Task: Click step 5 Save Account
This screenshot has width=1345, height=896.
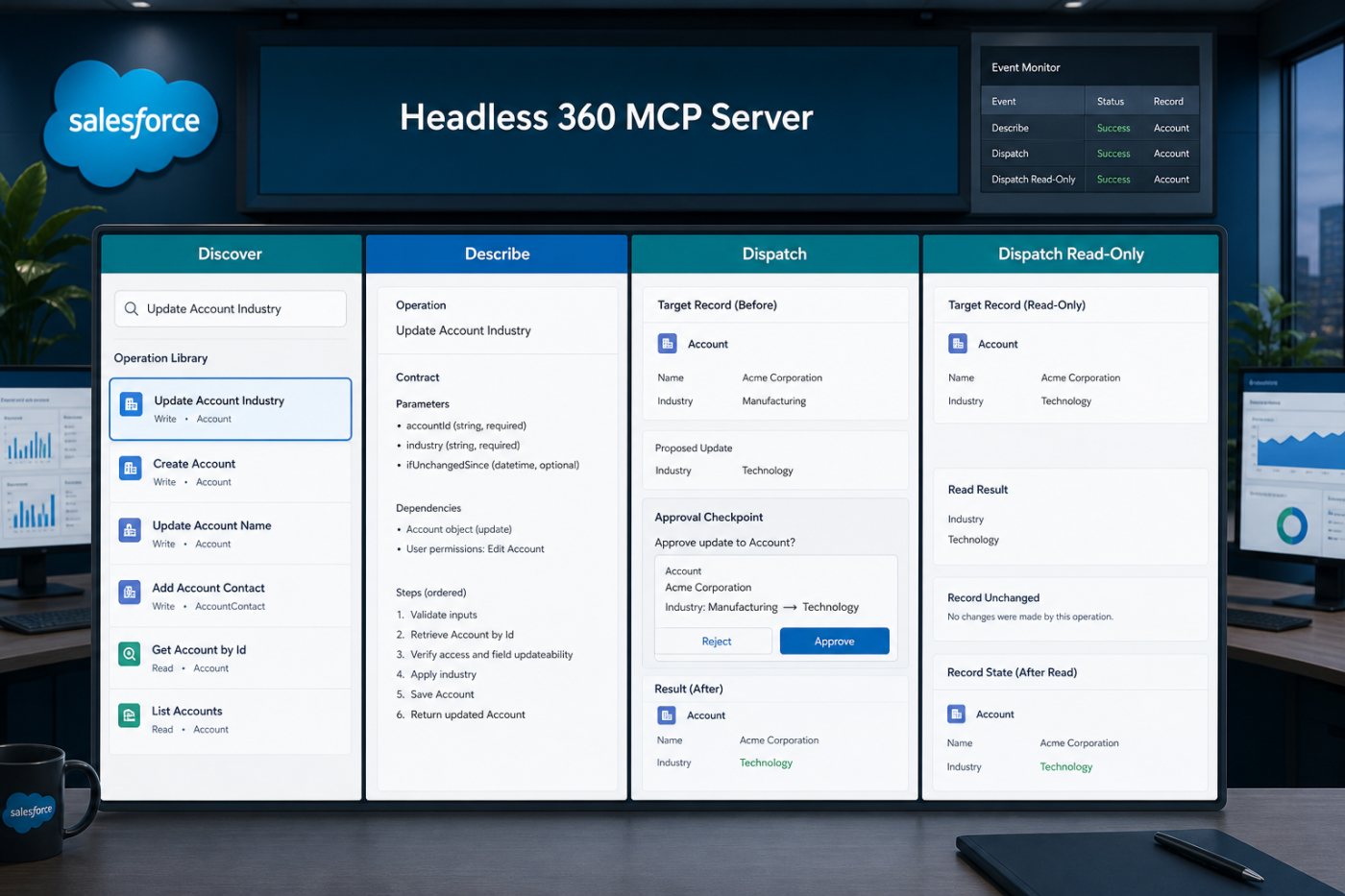Action: (435, 694)
